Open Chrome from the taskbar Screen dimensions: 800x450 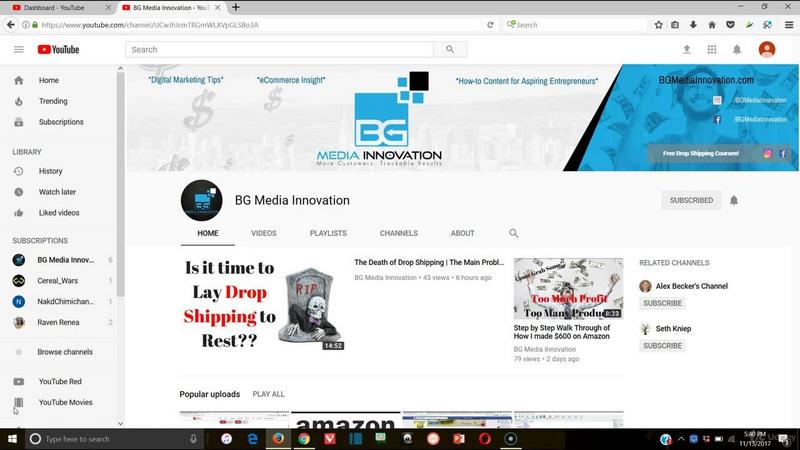pyautogui.click(x=304, y=439)
